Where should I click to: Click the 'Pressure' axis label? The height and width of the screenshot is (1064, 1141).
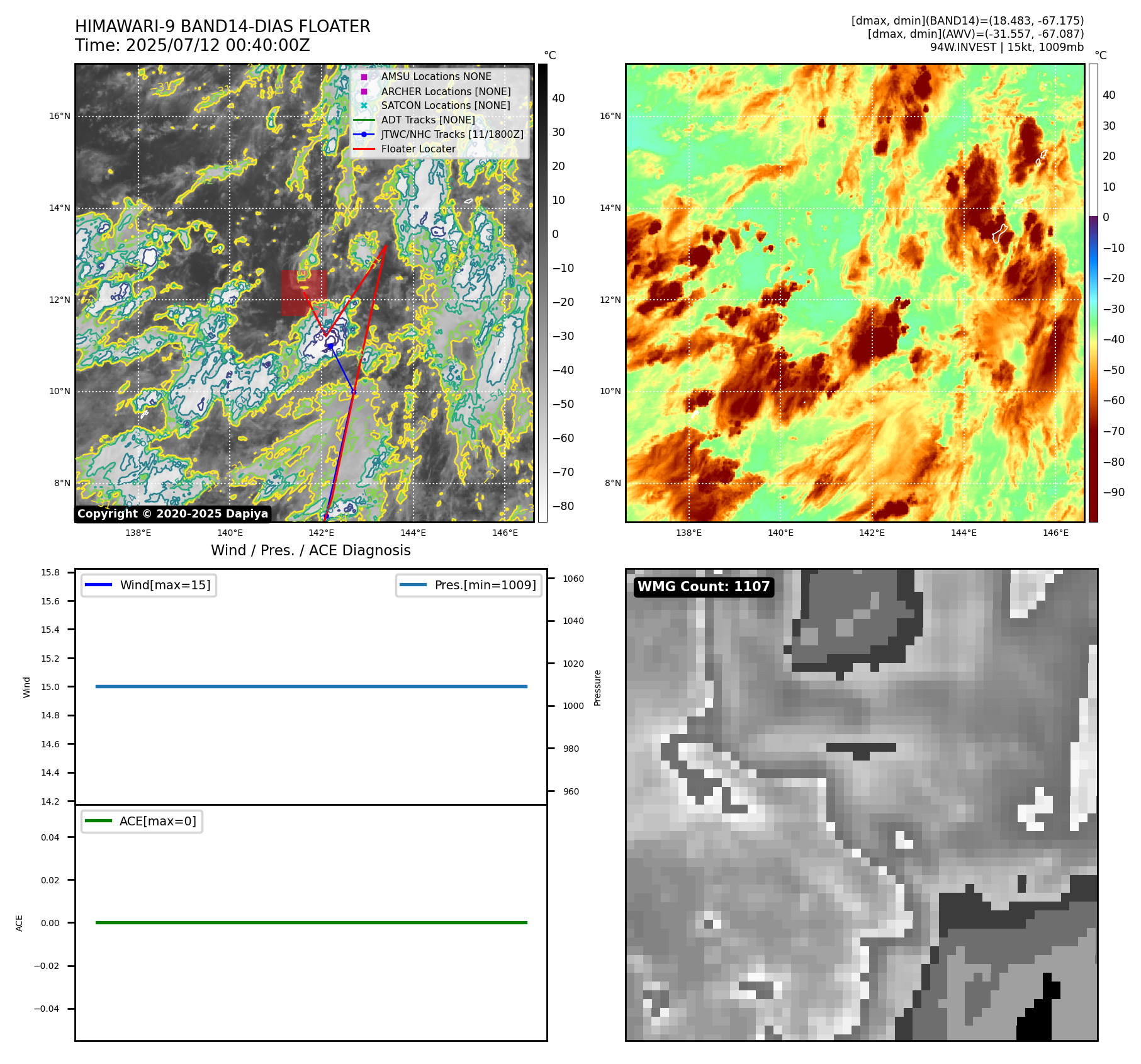598,688
